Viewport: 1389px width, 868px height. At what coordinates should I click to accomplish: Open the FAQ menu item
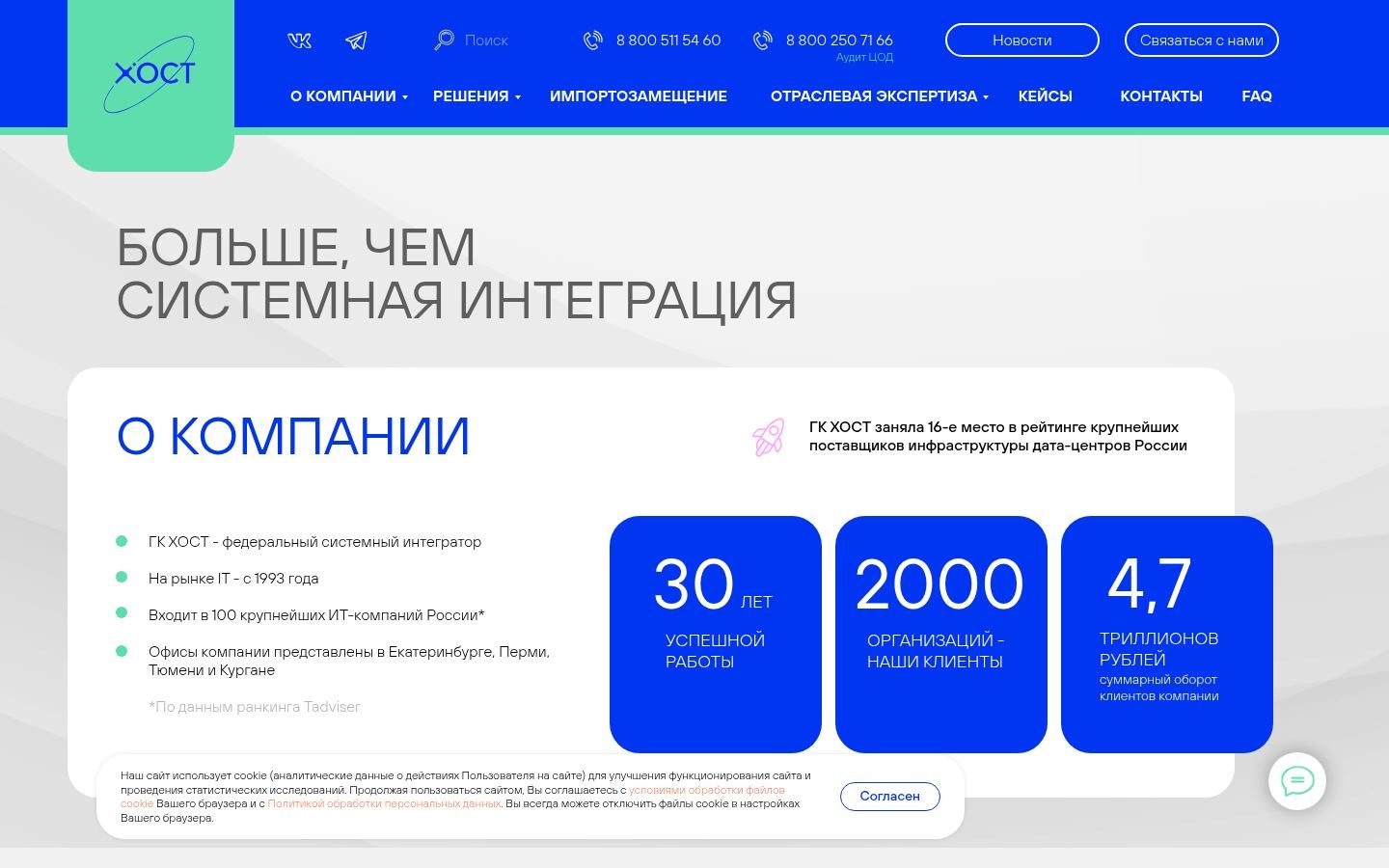[1257, 96]
